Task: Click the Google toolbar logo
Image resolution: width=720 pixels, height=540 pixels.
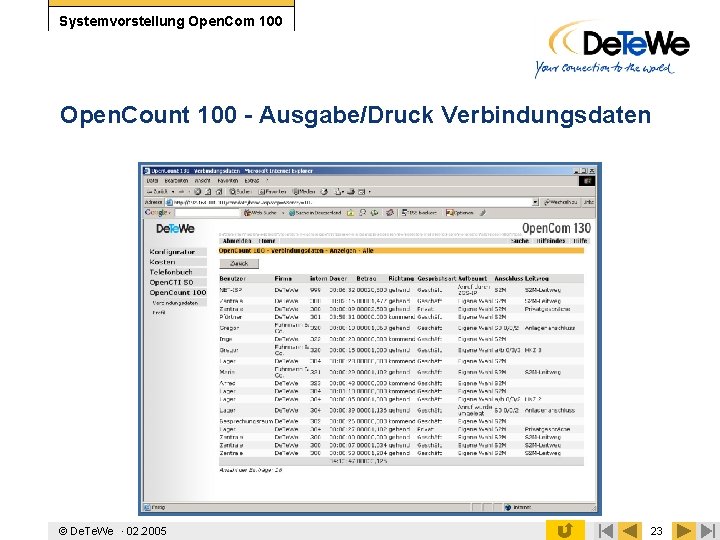Action: click(156, 213)
